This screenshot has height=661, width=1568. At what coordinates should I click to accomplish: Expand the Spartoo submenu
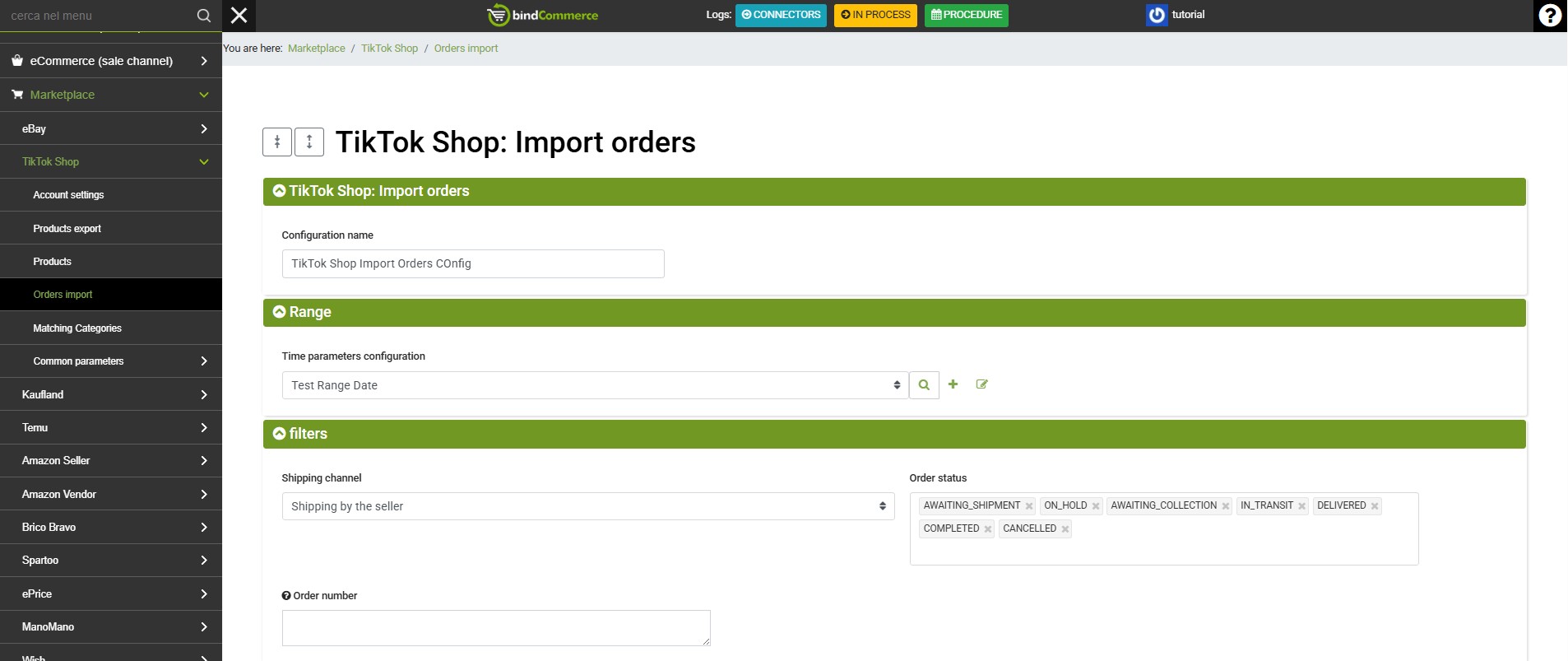[111, 561]
